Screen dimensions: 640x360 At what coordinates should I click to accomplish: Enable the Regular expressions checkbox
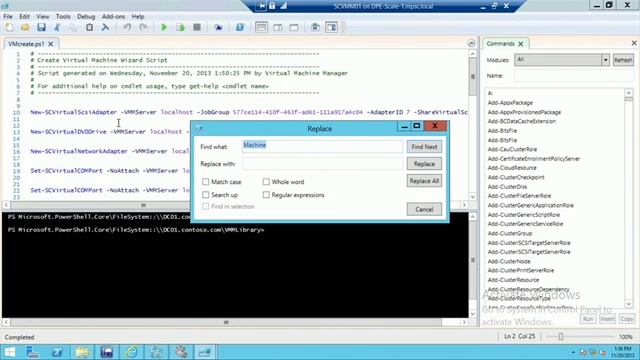(266, 195)
